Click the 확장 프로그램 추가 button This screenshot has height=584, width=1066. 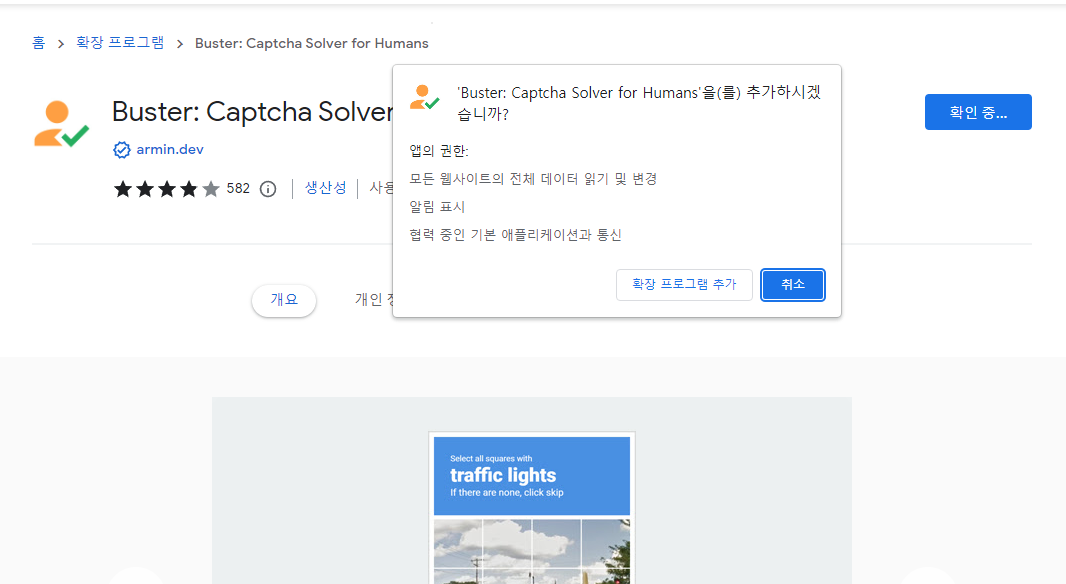pyautogui.click(x=684, y=284)
